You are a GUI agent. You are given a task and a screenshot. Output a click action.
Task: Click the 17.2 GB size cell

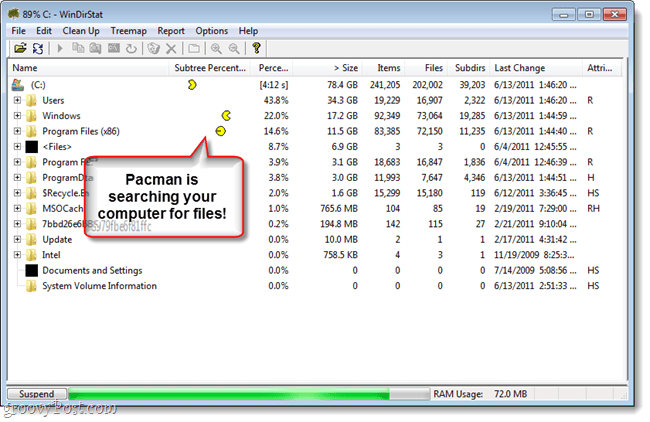342,116
